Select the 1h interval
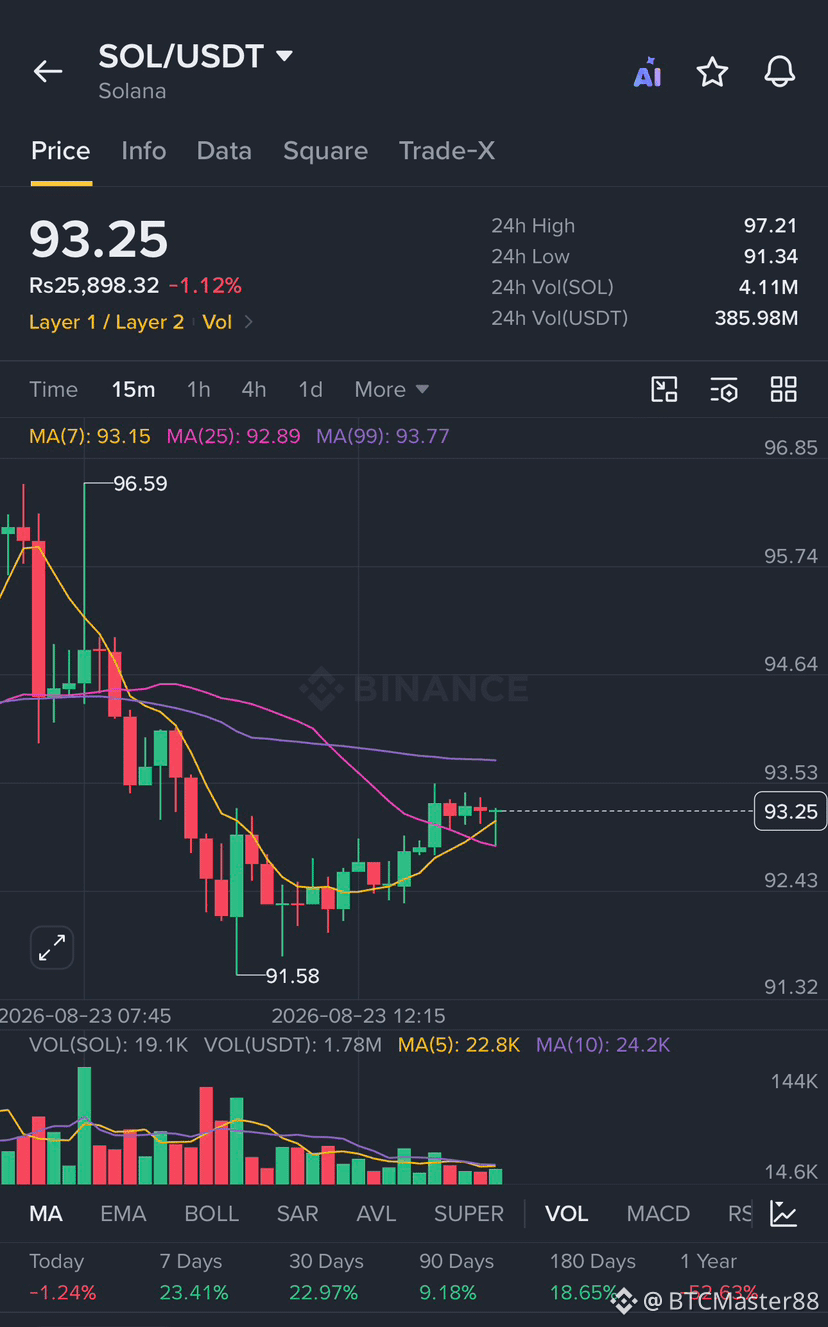This screenshot has width=828, height=1327. pyautogui.click(x=199, y=389)
